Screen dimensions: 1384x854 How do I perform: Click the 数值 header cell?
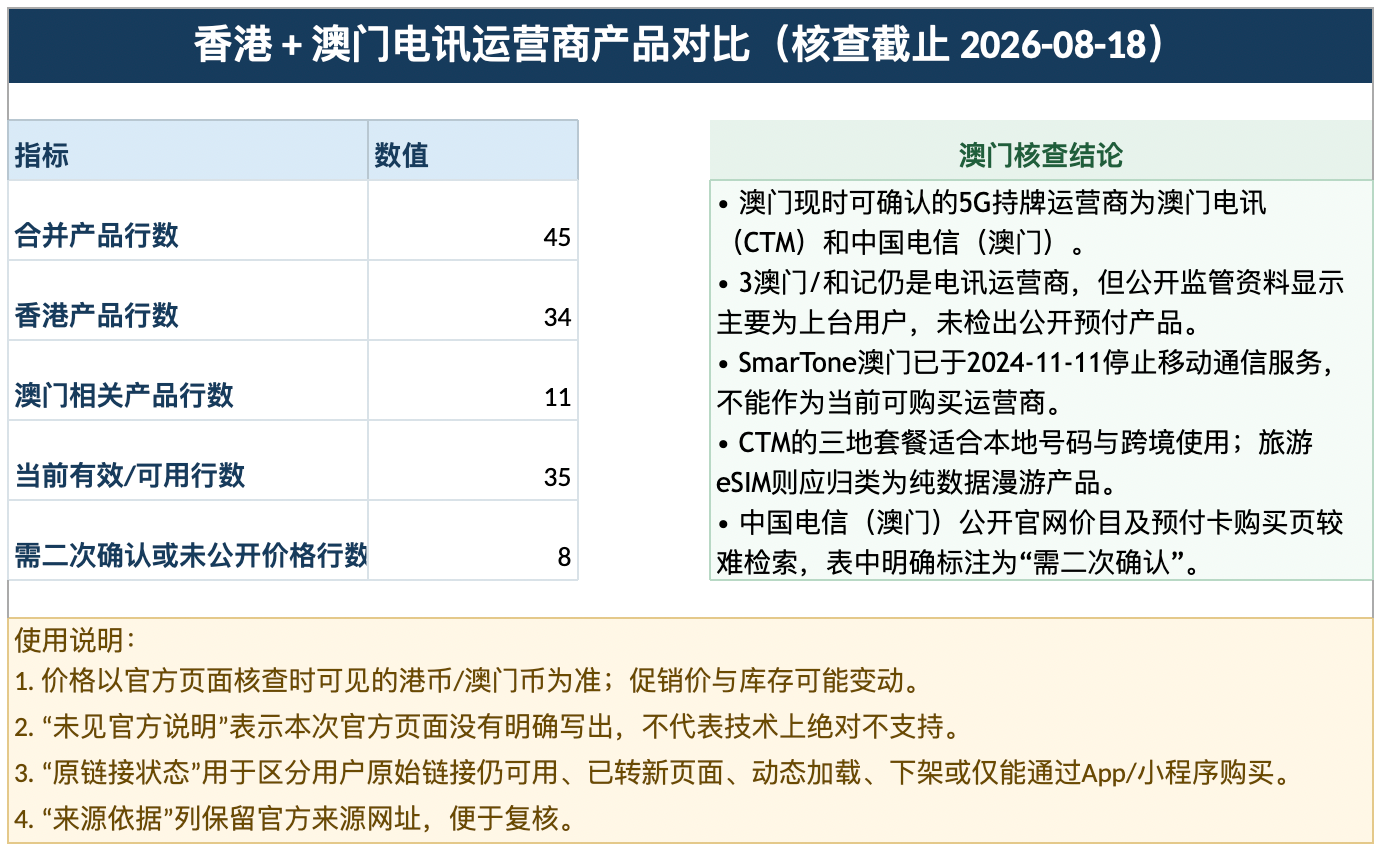point(473,151)
